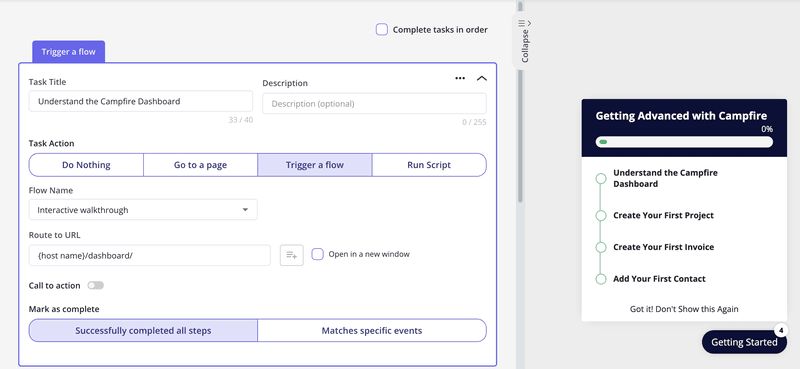Toggle the Call to action switch
The width and height of the screenshot is (800, 369).
(95, 285)
